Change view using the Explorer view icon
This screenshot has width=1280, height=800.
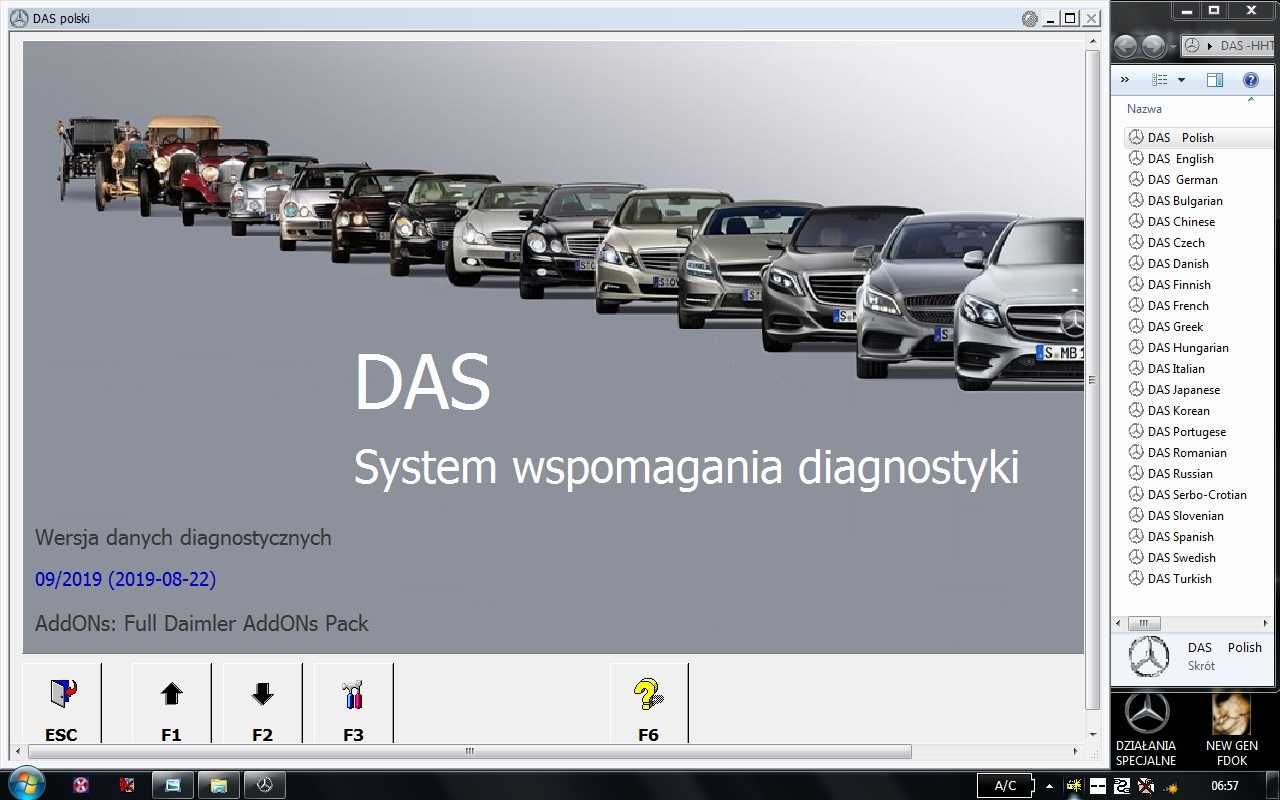tap(1160, 80)
